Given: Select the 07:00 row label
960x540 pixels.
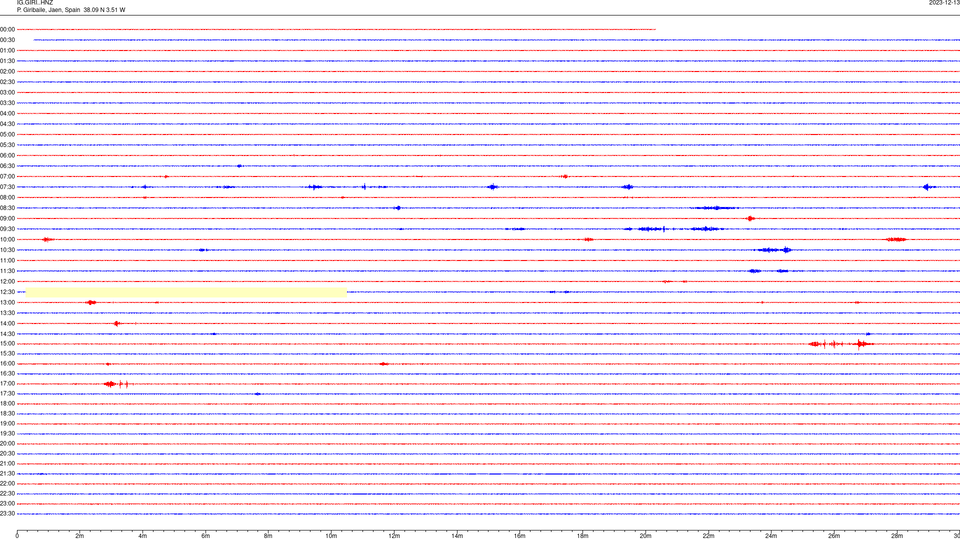Looking at the screenshot, I should pyautogui.click(x=7, y=176).
